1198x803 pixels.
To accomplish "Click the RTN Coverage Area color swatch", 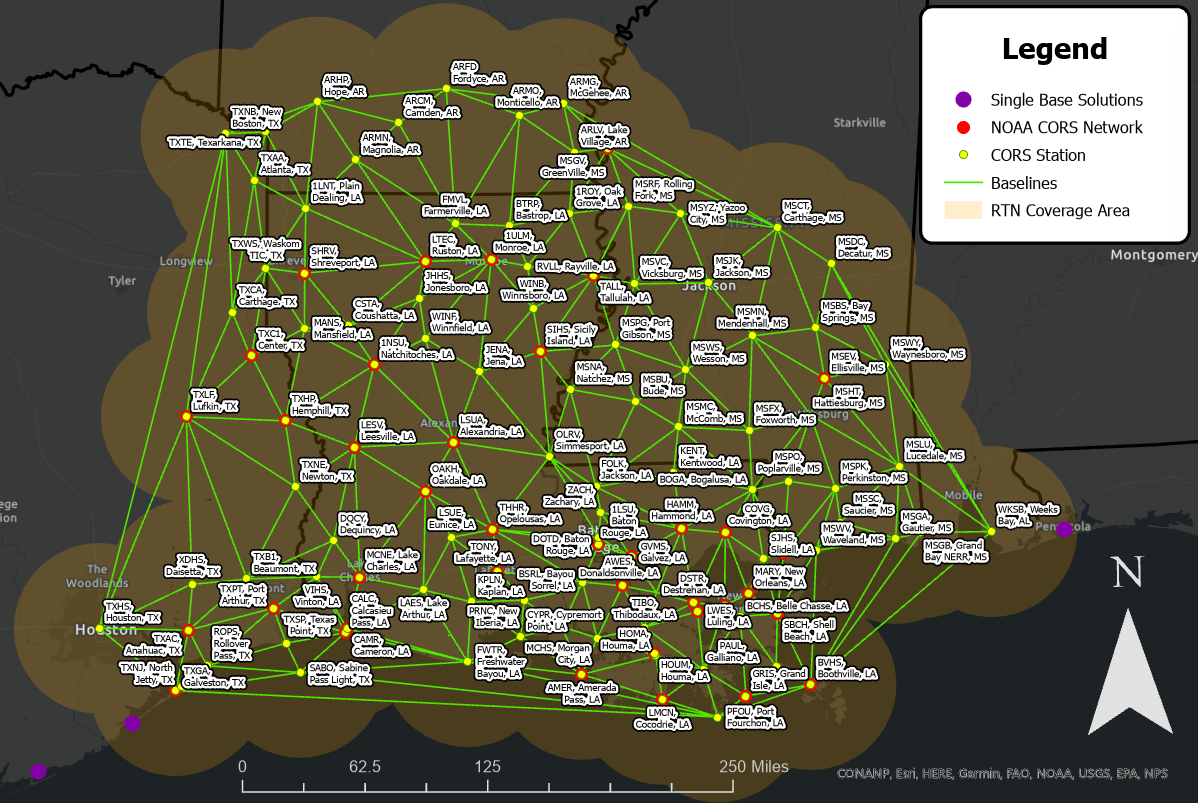I will click(963, 210).
